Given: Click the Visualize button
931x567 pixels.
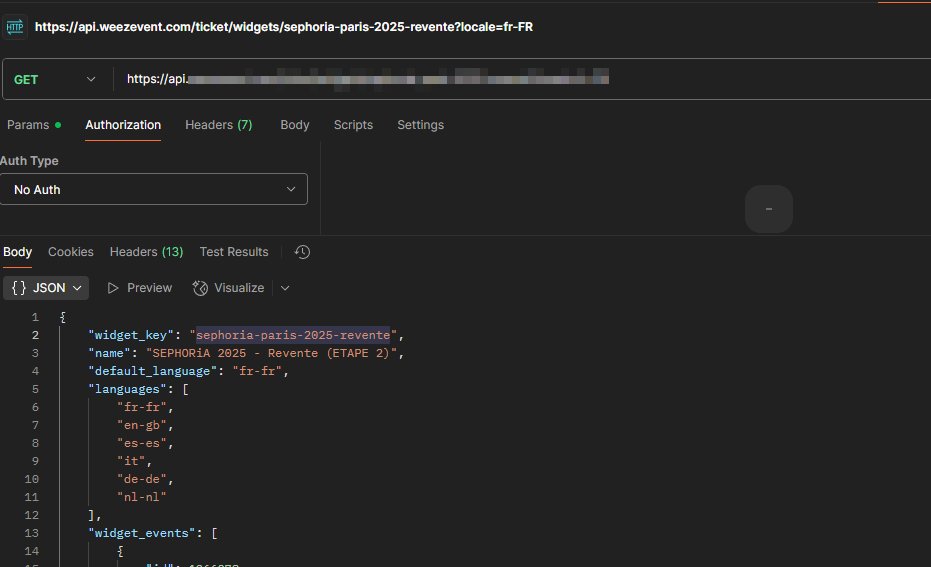Looking at the screenshot, I should [229, 288].
